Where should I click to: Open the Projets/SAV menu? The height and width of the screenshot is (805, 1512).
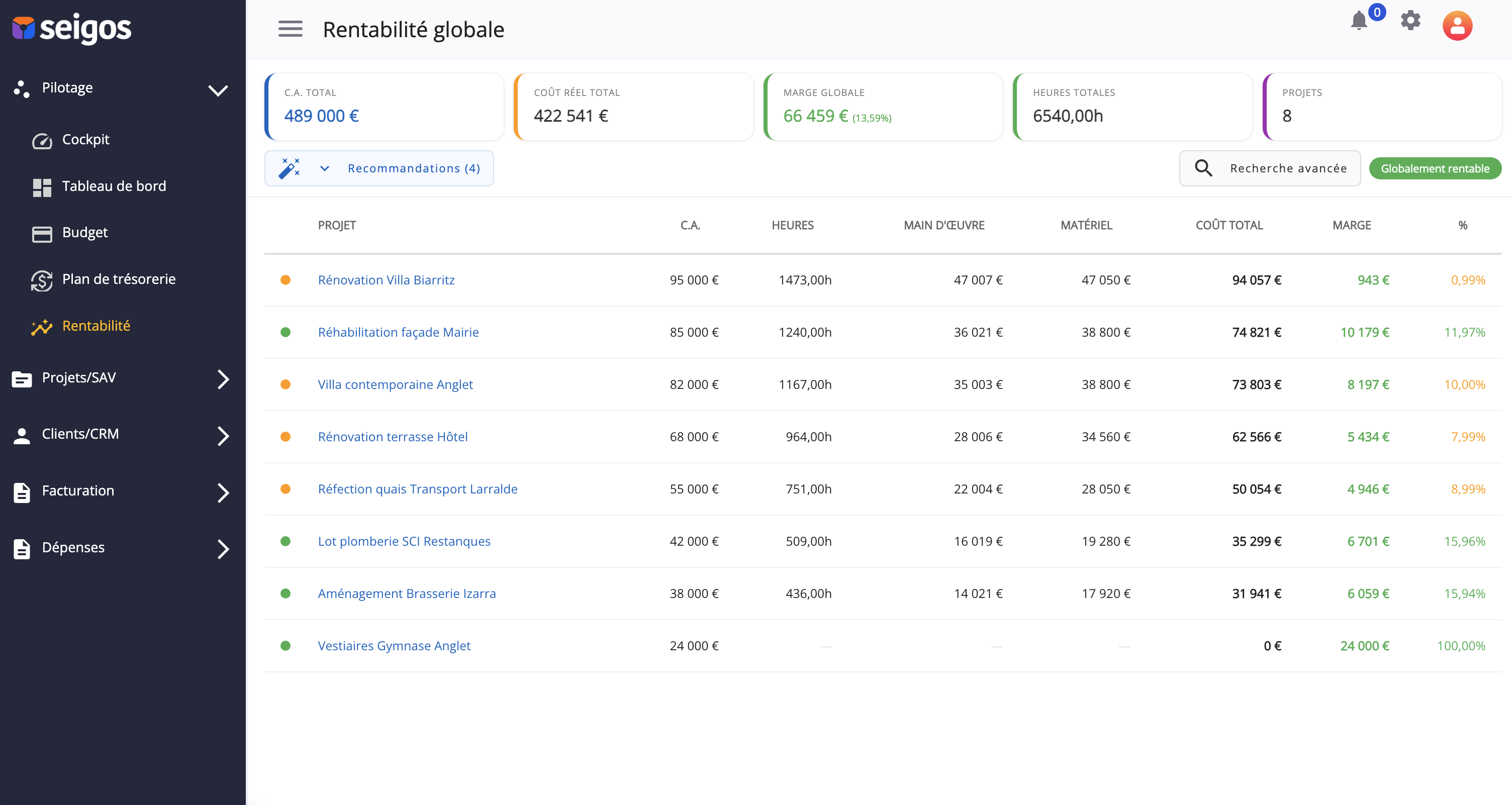78,377
